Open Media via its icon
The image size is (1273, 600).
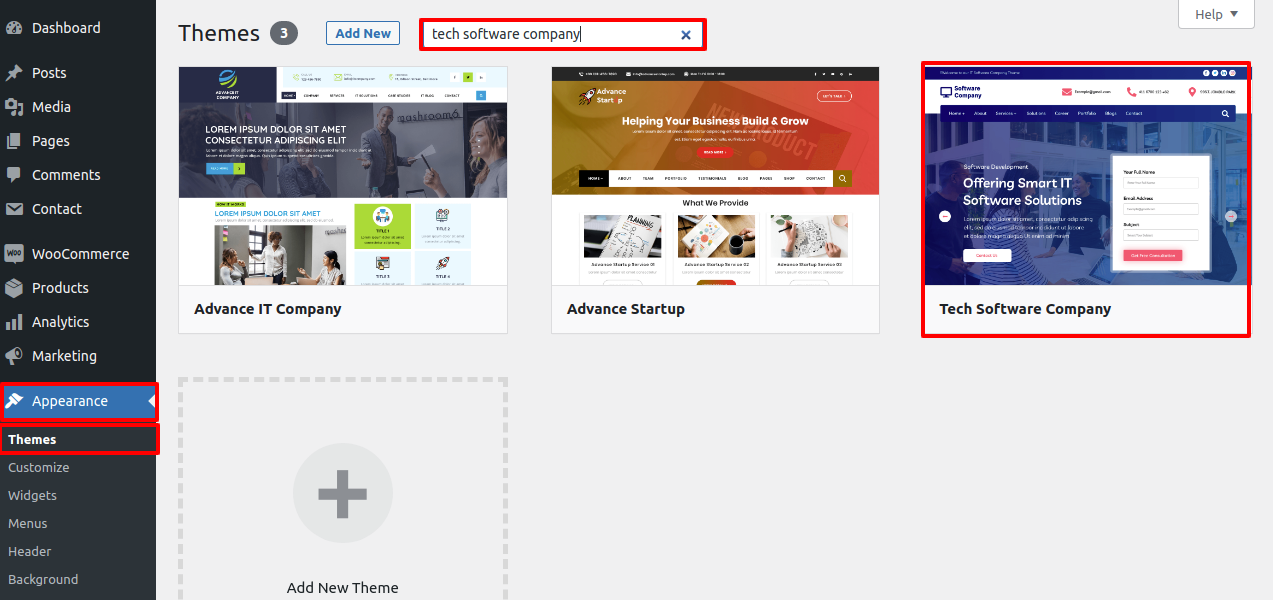[x=14, y=107]
